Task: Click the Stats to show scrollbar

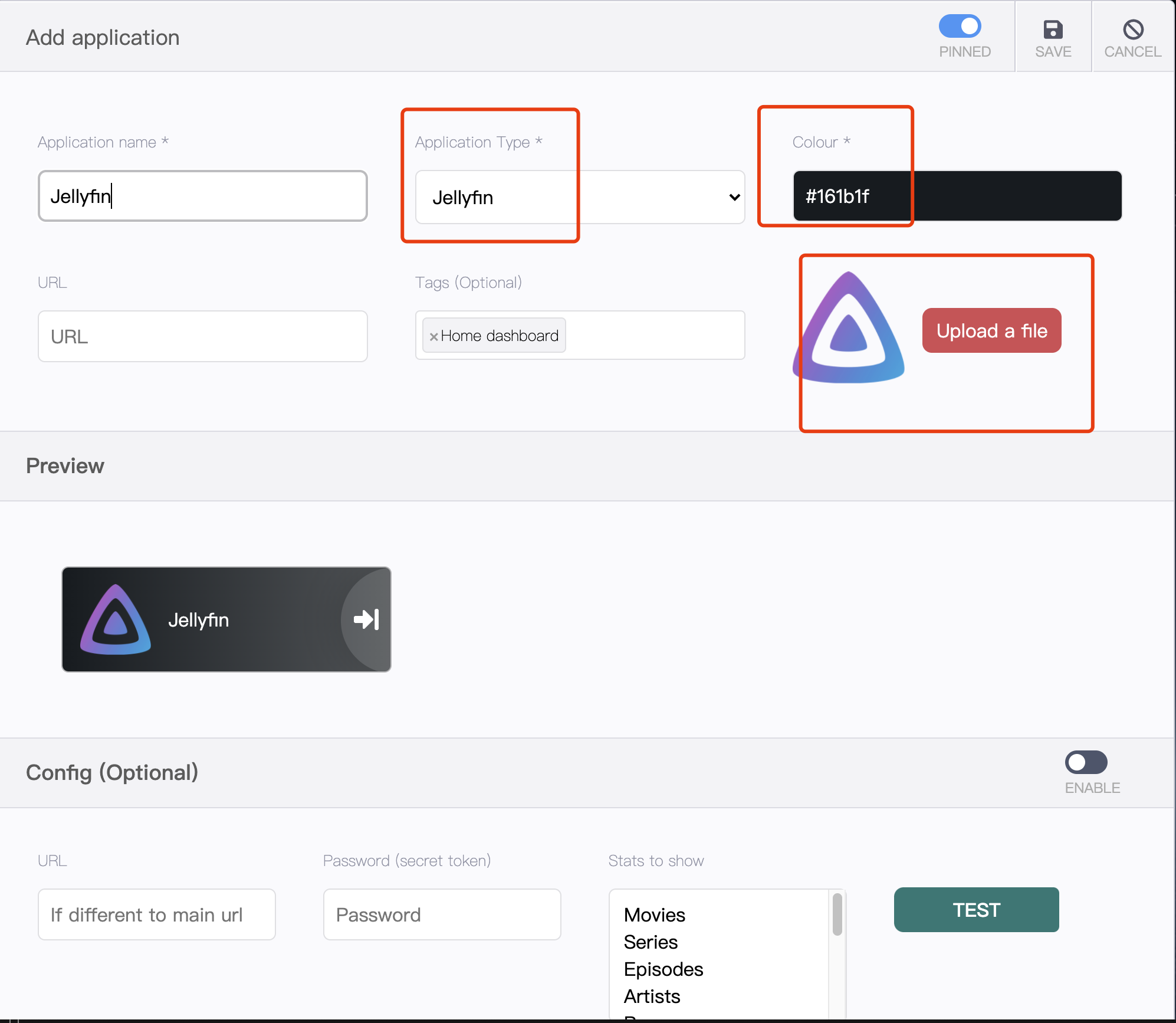Action: coord(837,915)
